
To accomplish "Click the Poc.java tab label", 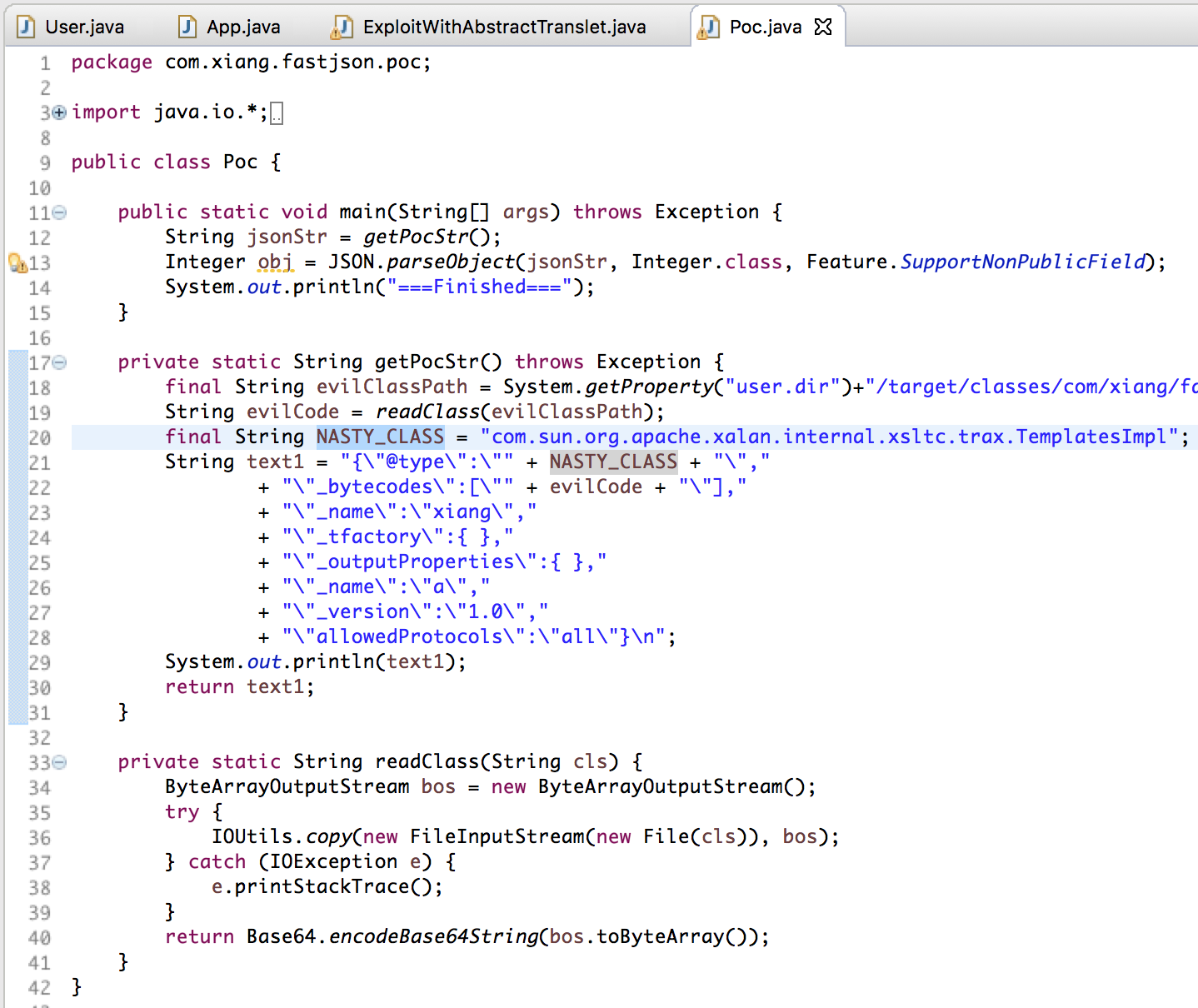I will [x=766, y=27].
